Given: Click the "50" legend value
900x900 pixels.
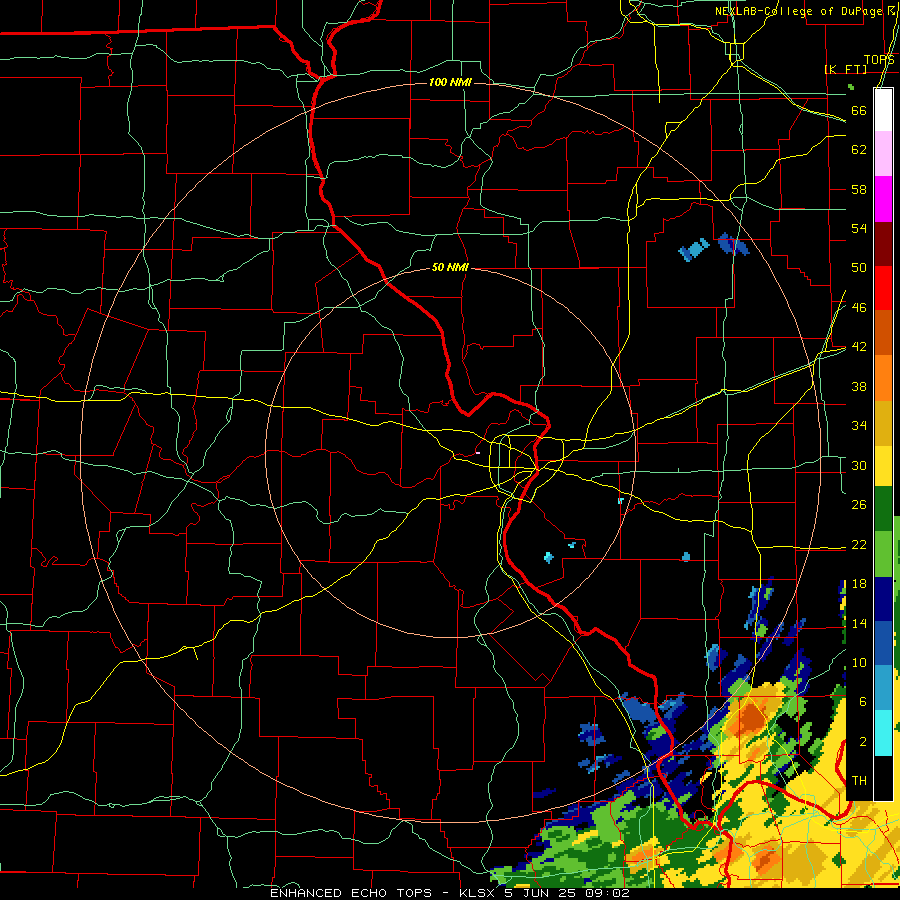Looking at the screenshot, I should [859, 268].
